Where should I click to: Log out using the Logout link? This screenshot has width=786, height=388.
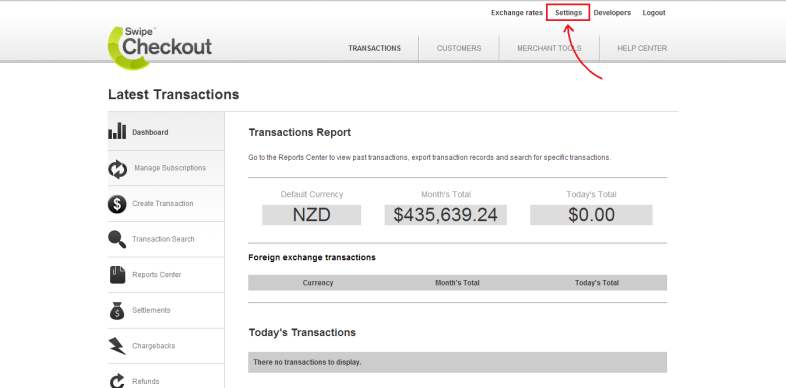pos(654,13)
